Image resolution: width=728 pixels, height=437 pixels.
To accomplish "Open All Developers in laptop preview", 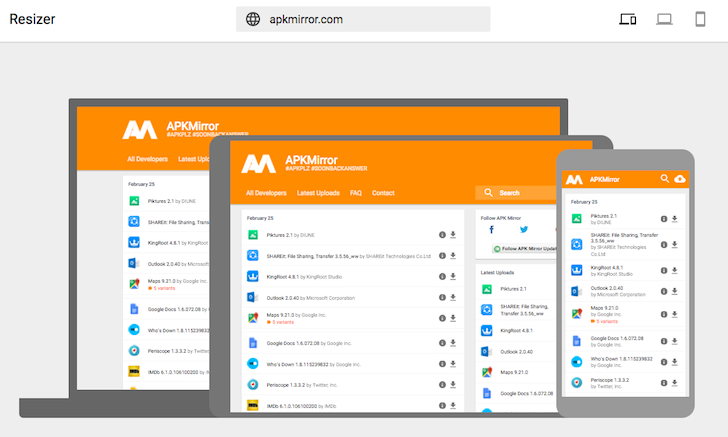I will (x=148, y=159).
